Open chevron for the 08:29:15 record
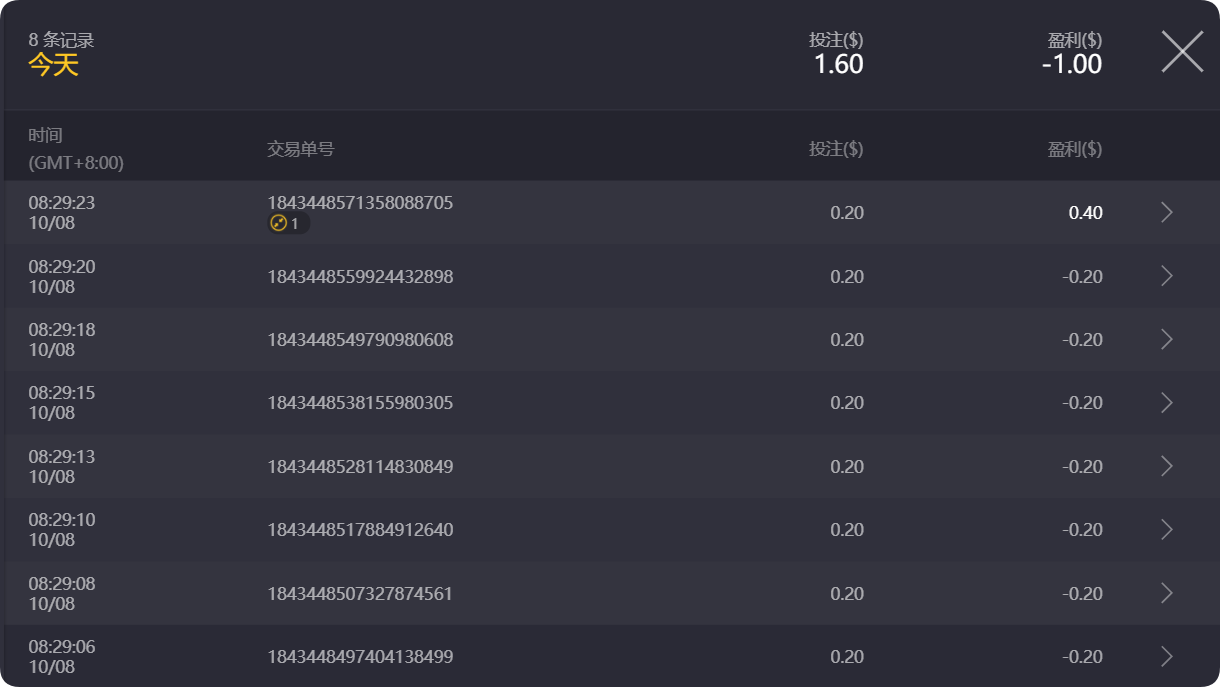Image resolution: width=1220 pixels, height=687 pixels. coord(1166,403)
